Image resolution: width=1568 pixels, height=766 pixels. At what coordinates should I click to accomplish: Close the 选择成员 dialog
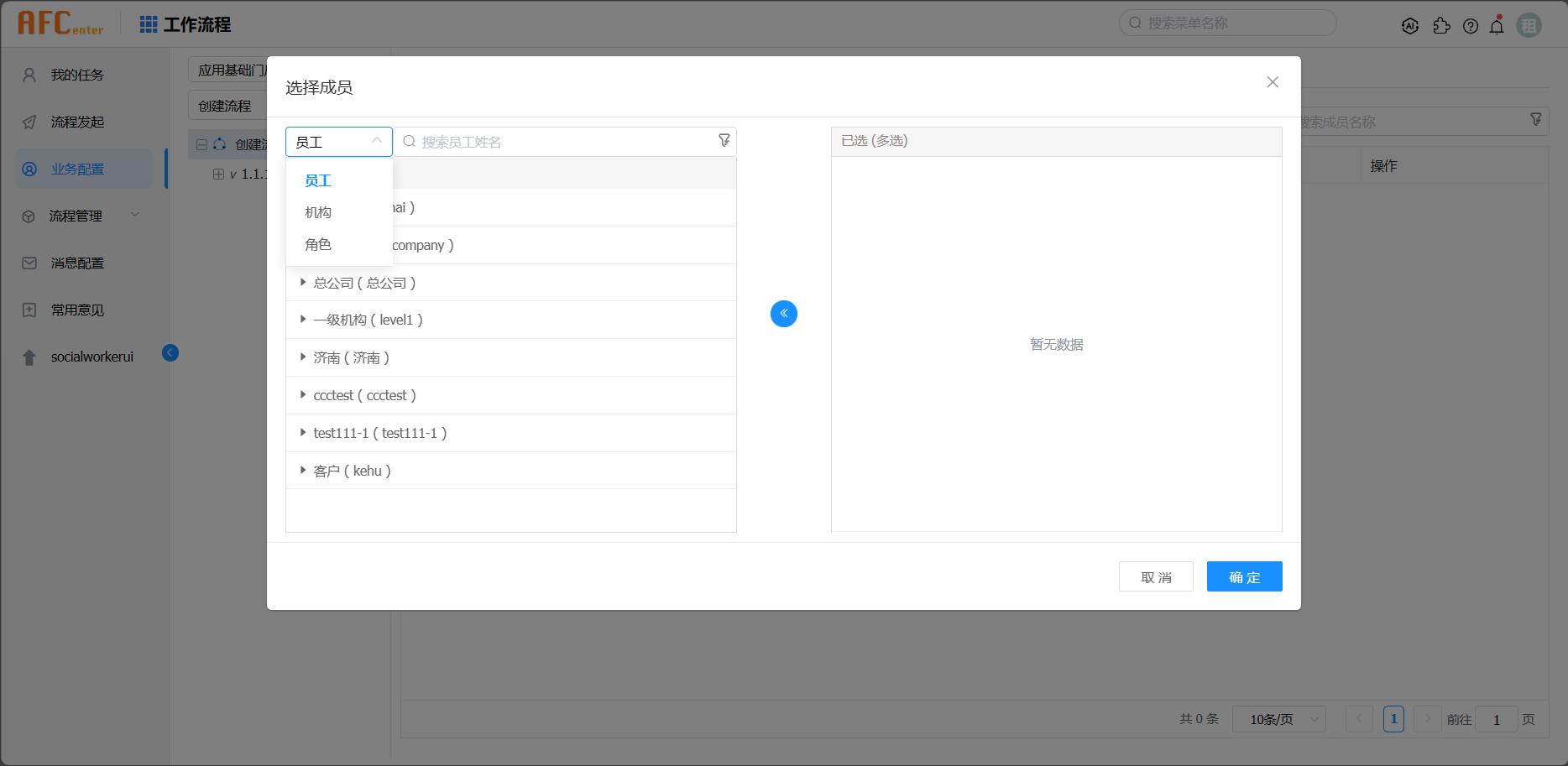pos(1273,82)
